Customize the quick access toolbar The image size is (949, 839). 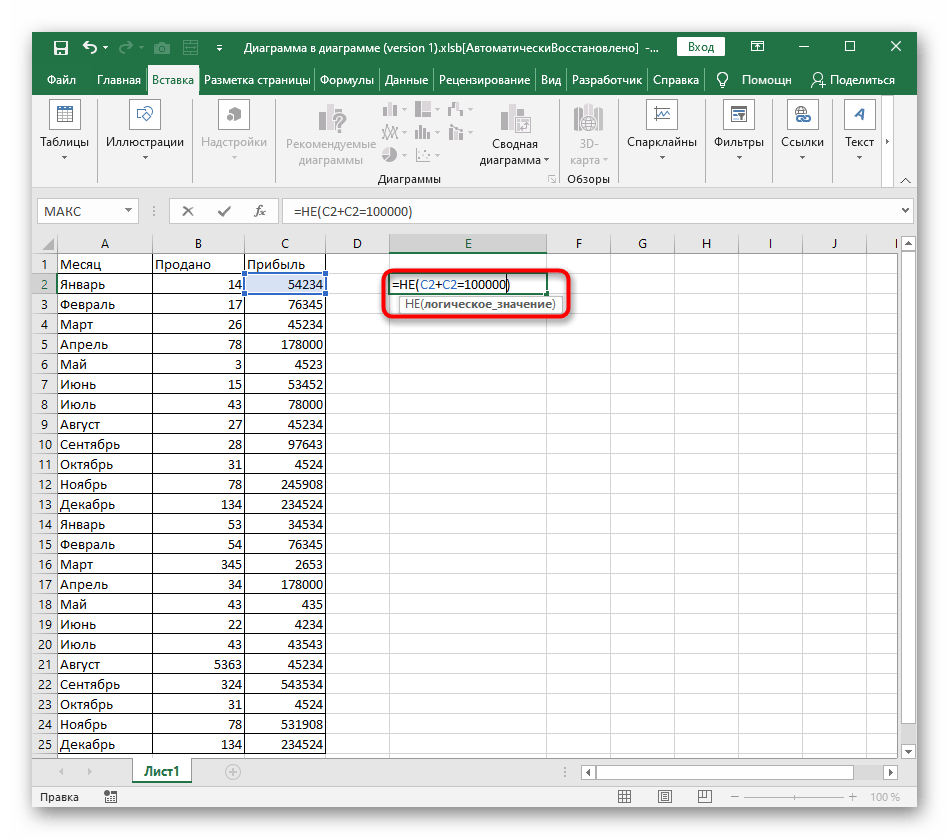[219, 48]
